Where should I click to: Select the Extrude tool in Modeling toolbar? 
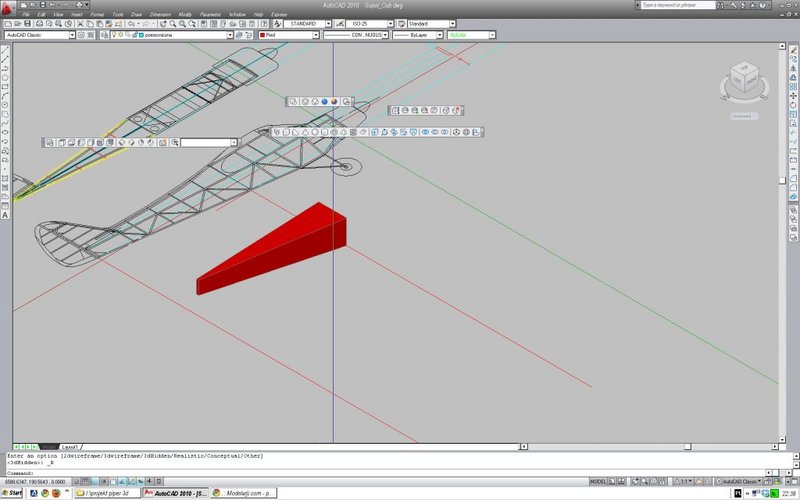[x=374, y=132]
